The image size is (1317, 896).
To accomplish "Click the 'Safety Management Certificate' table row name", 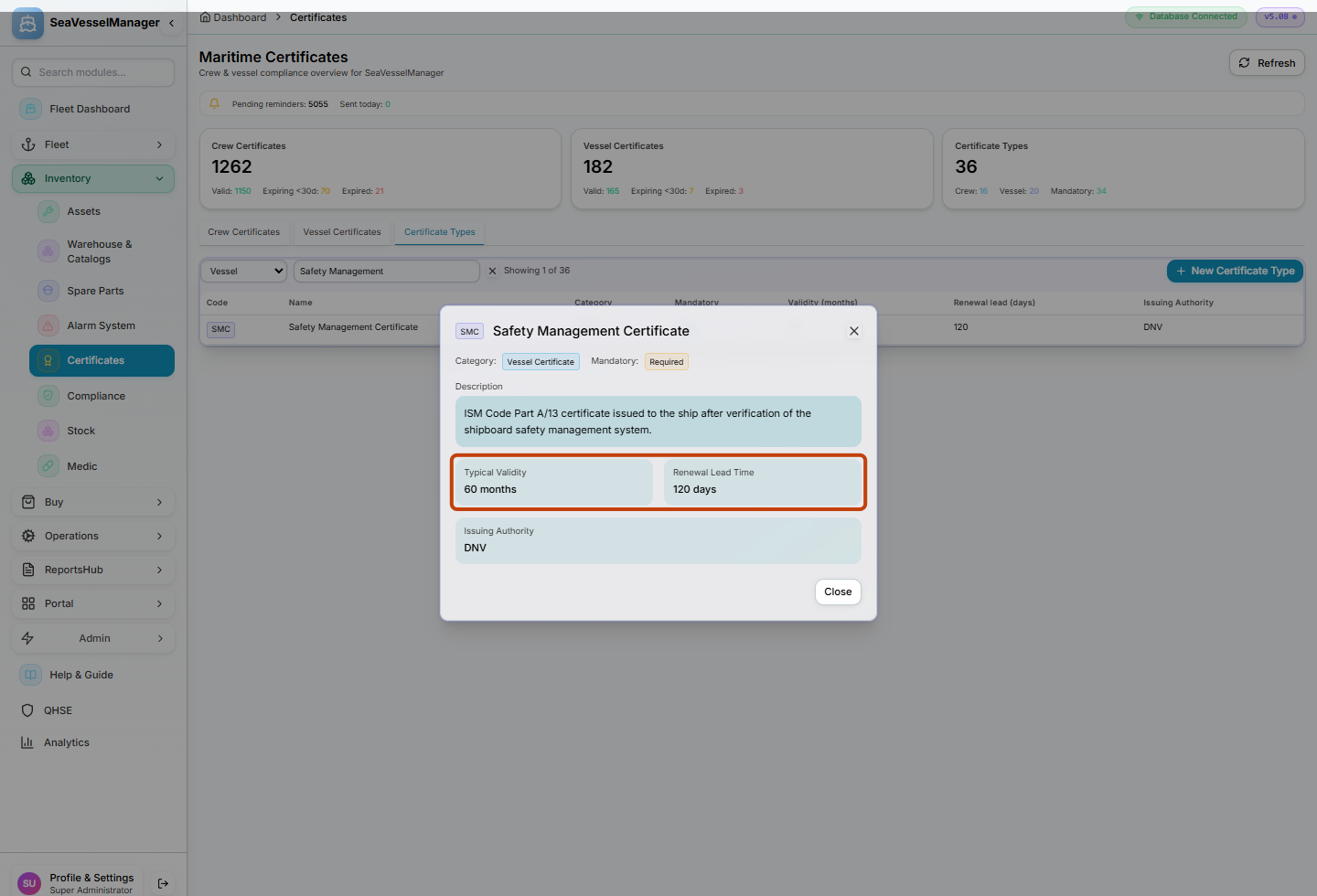I will (x=353, y=327).
